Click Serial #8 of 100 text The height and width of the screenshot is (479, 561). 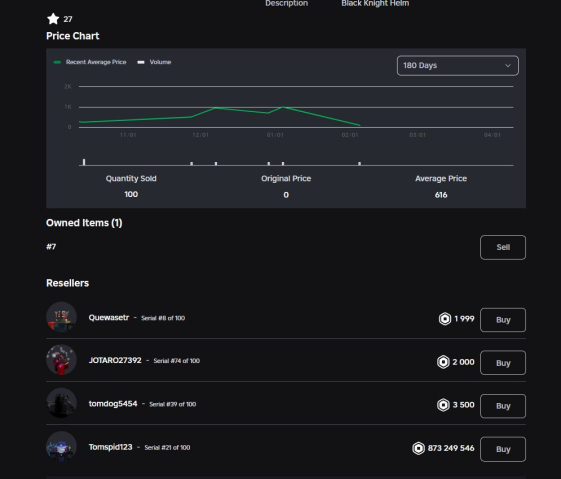pos(163,318)
